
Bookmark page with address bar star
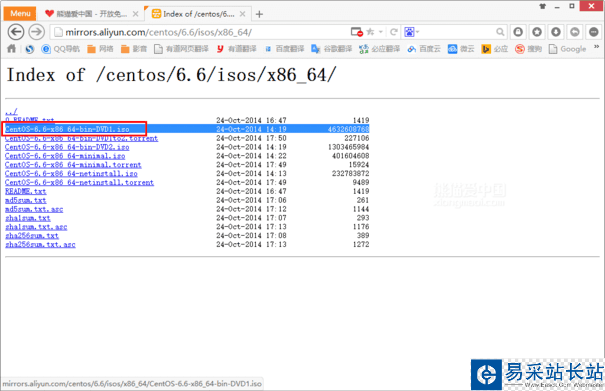tap(370, 32)
